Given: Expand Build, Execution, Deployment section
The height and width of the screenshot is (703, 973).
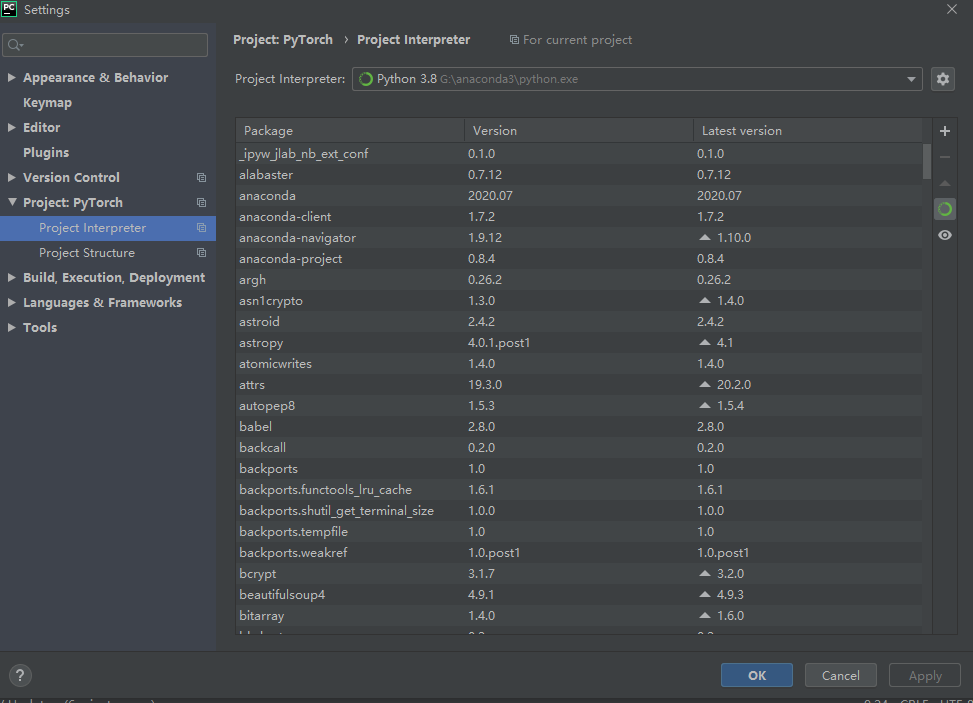Looking at the screenshot, I should pos(11,277).
